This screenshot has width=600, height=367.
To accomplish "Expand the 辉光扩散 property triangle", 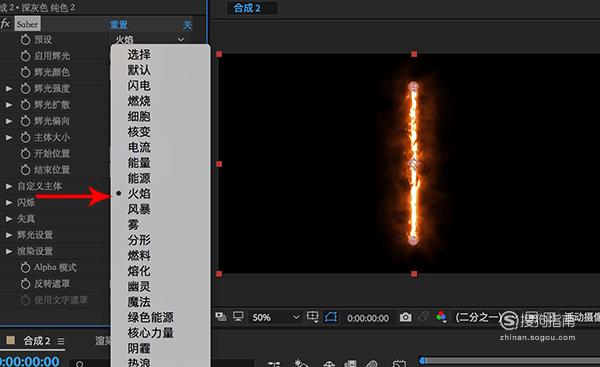I will tap(9, 104).
